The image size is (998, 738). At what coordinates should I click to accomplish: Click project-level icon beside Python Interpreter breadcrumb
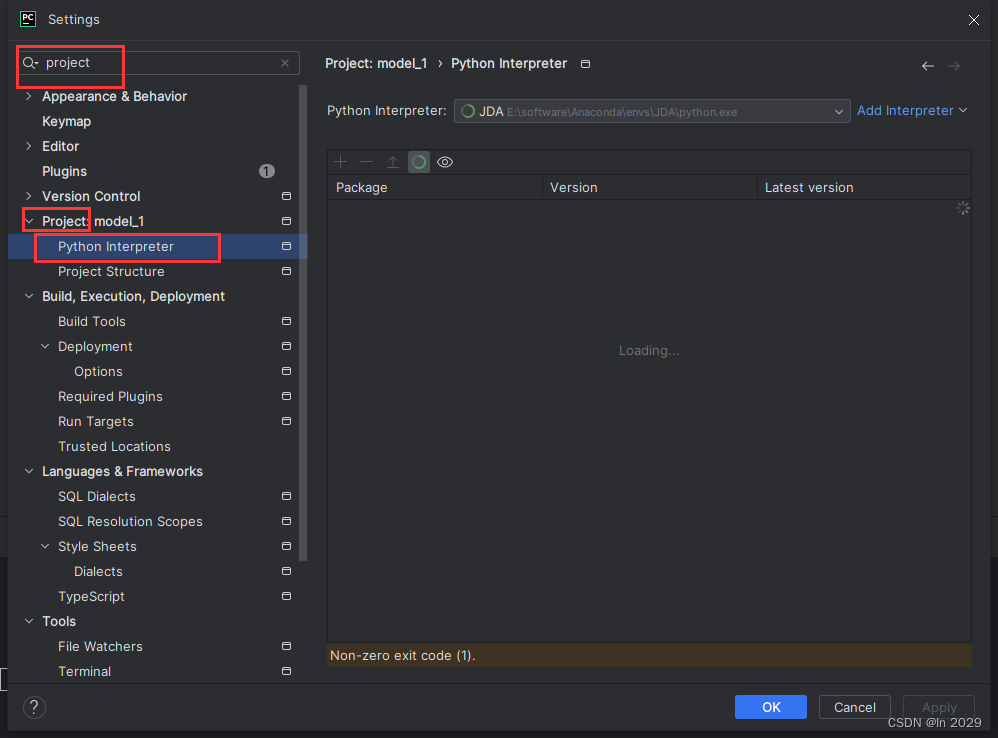click(x=586, y=64)
